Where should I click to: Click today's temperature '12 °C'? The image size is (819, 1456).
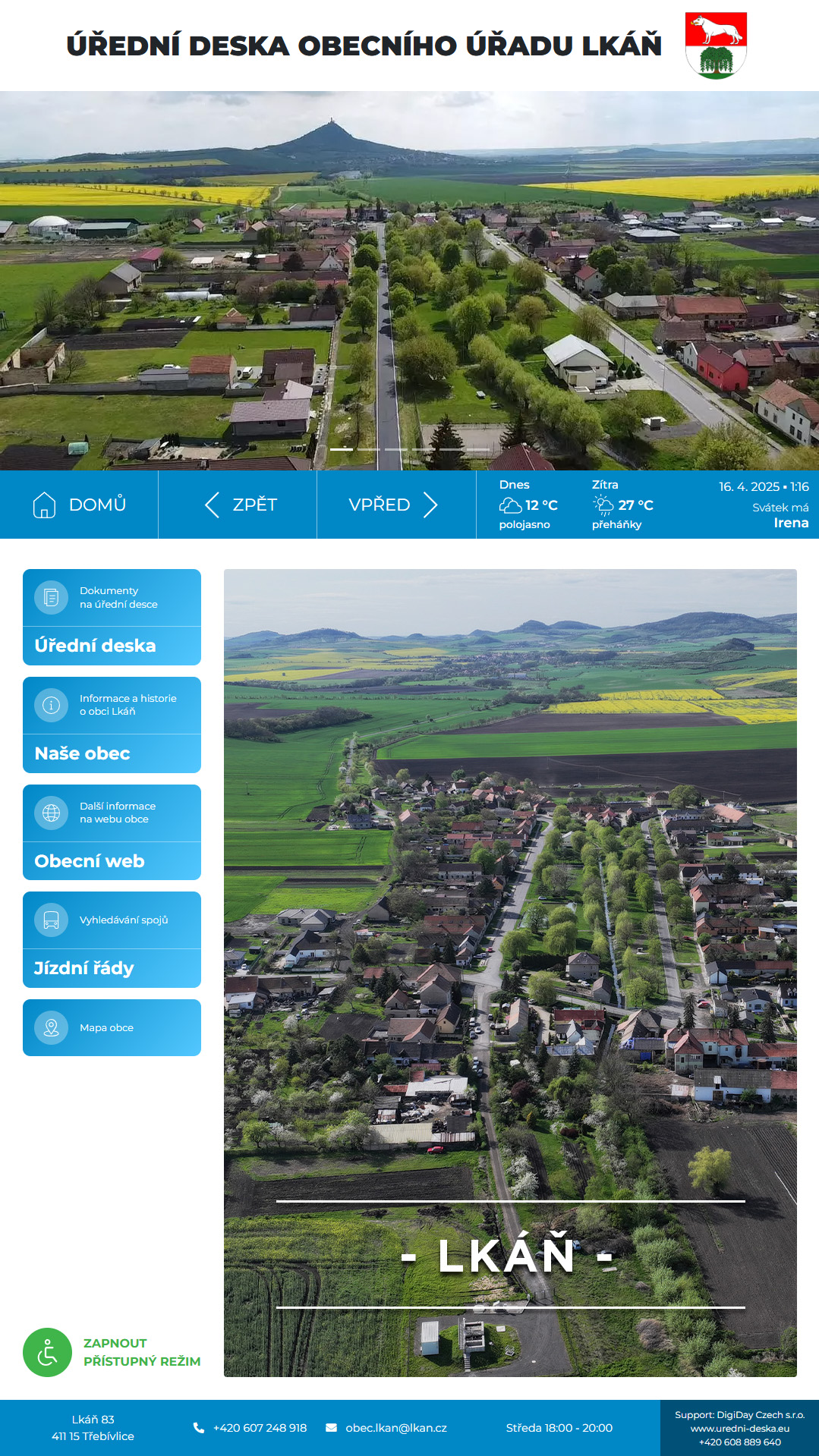(542, 505)
